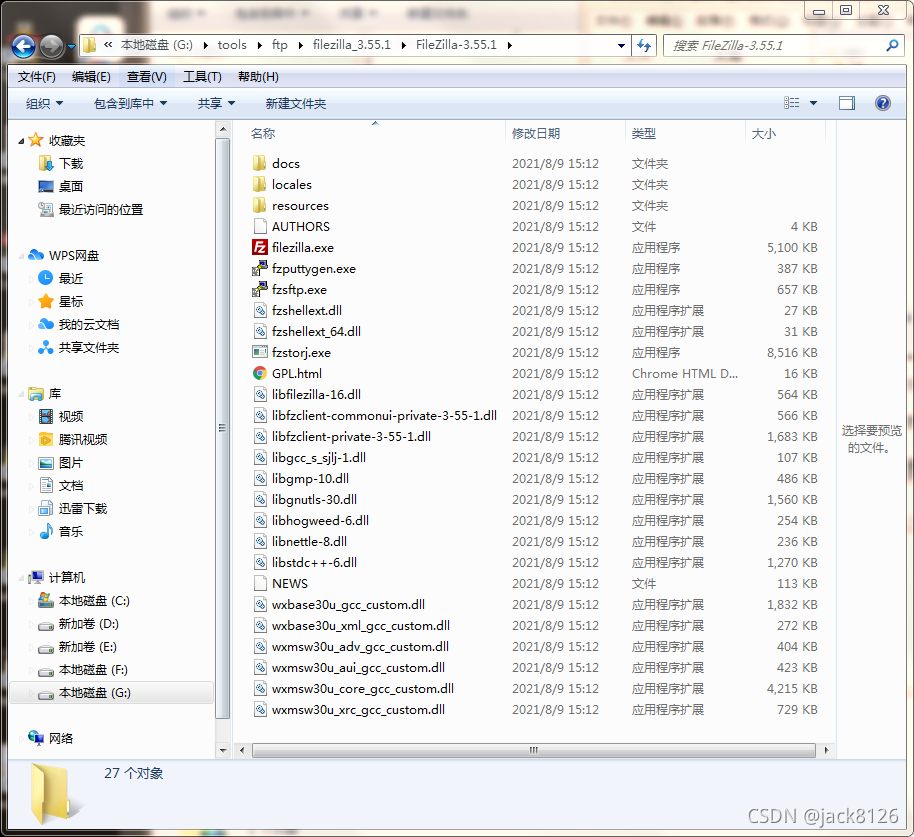The width and height of the screenshot is (914, 837).
Task: Select the GPL.html Chrome icon
Action: tap(259, 373)
